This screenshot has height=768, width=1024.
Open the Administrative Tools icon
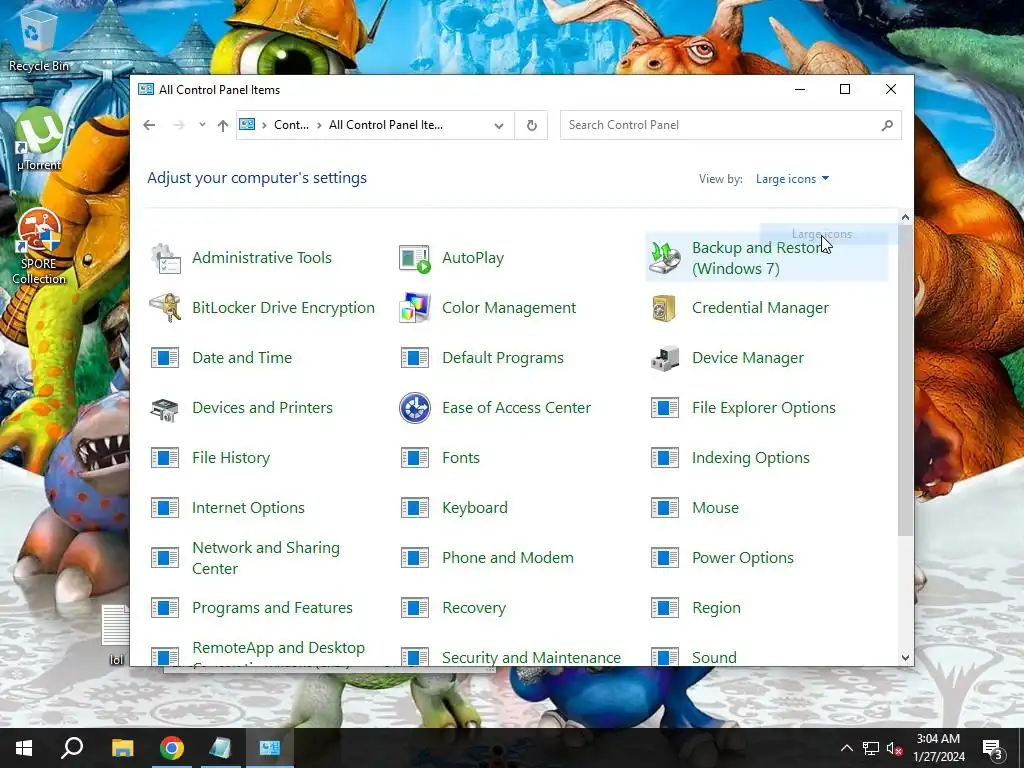tap(165, 258)
